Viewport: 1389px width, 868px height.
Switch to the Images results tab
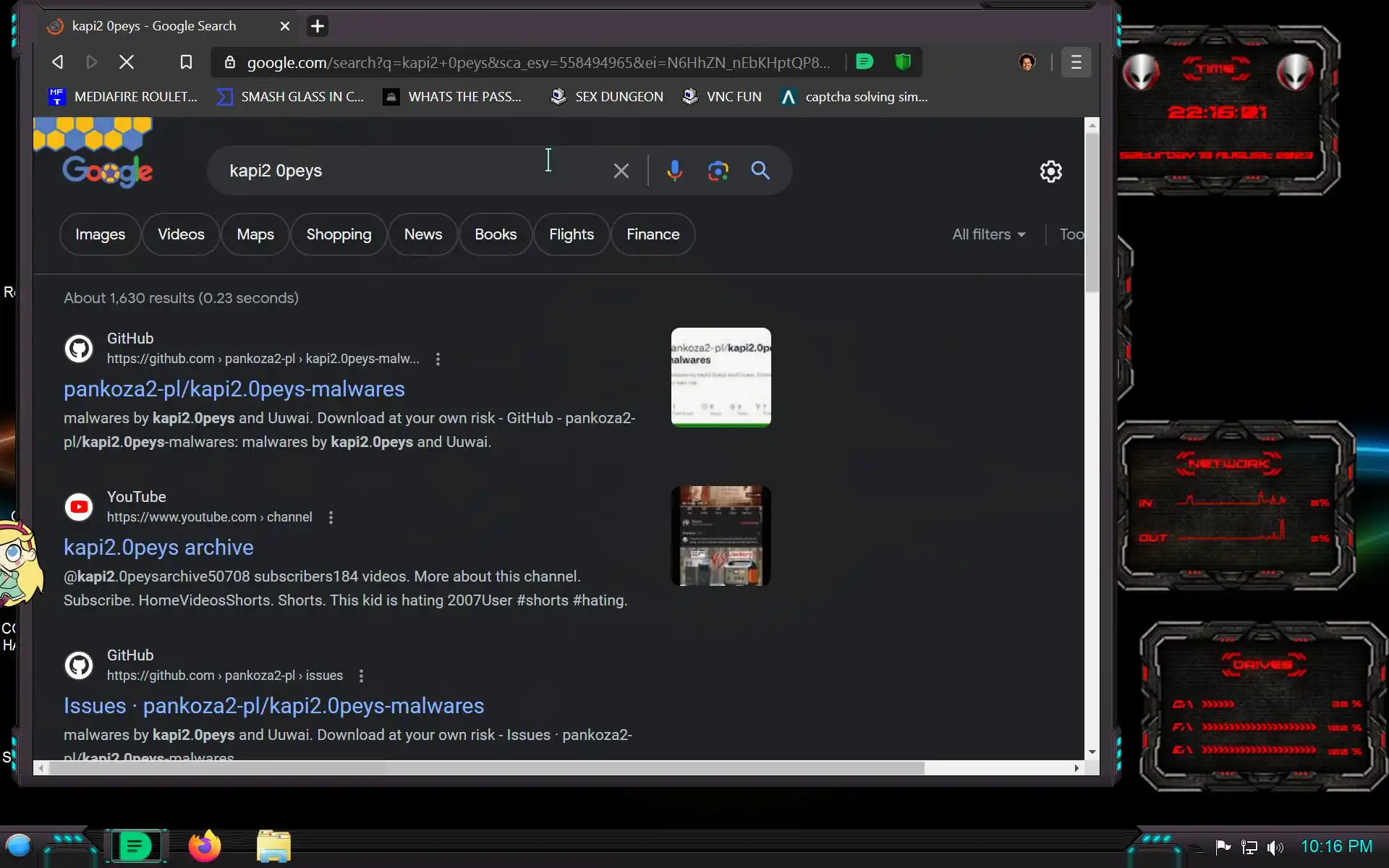(x=100, y=234)
